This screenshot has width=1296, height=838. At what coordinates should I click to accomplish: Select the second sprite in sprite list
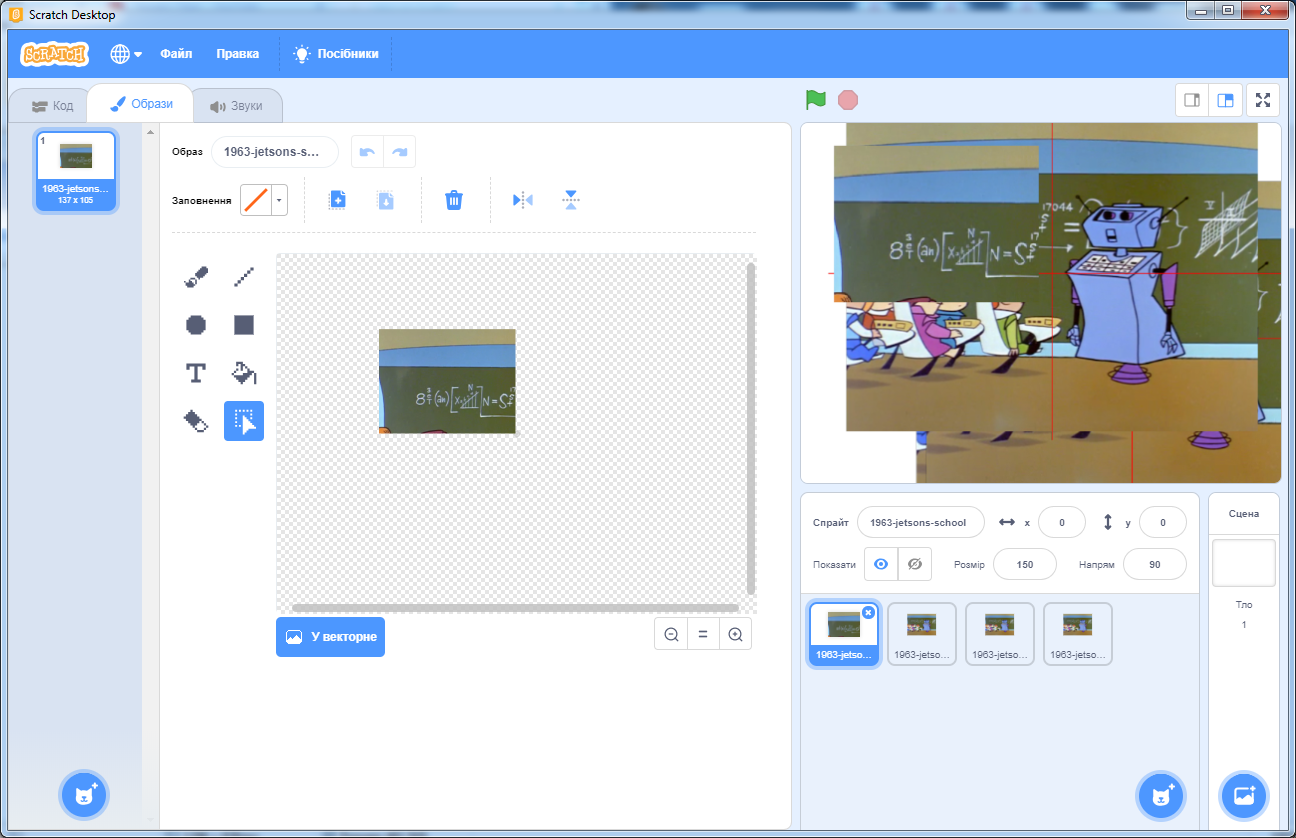pyautogui.click(x=922, y=634)
